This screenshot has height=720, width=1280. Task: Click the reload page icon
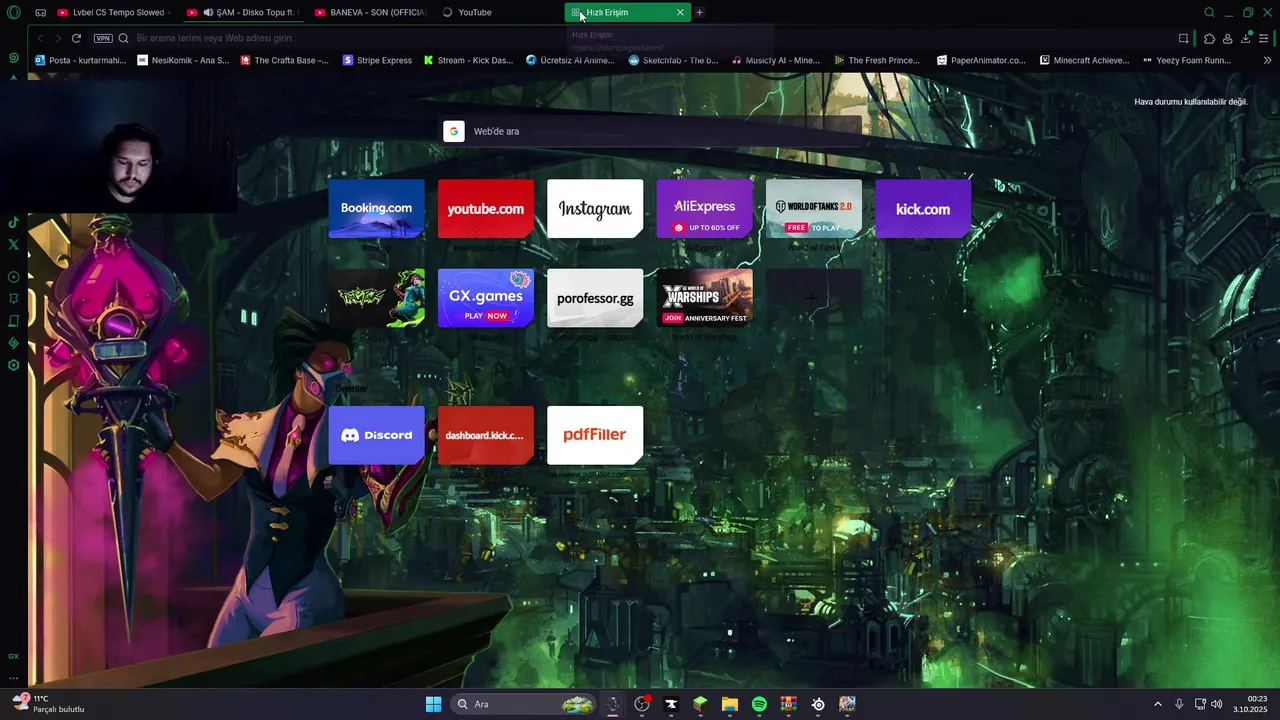coord(76,38)
